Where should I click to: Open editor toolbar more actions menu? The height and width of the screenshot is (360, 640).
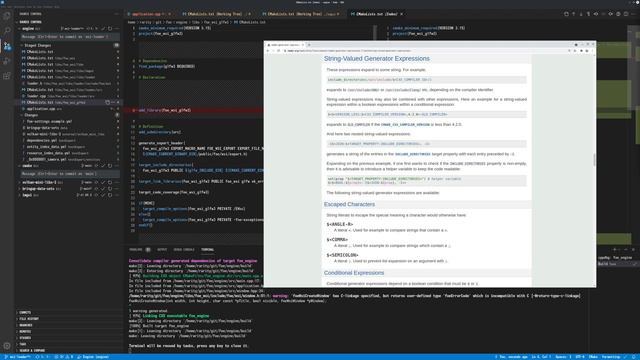click(x=633, y=14)
